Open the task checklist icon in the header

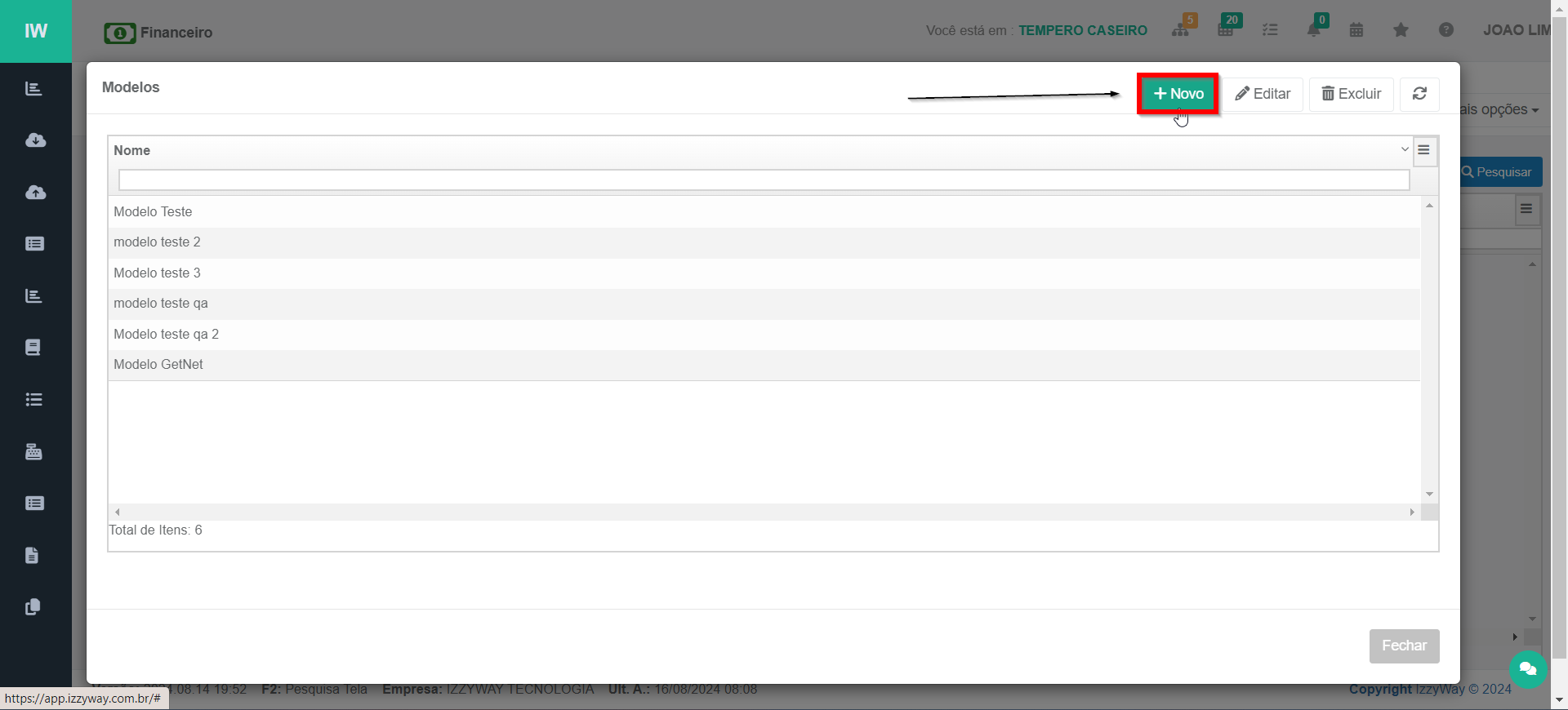[1270, 30]
